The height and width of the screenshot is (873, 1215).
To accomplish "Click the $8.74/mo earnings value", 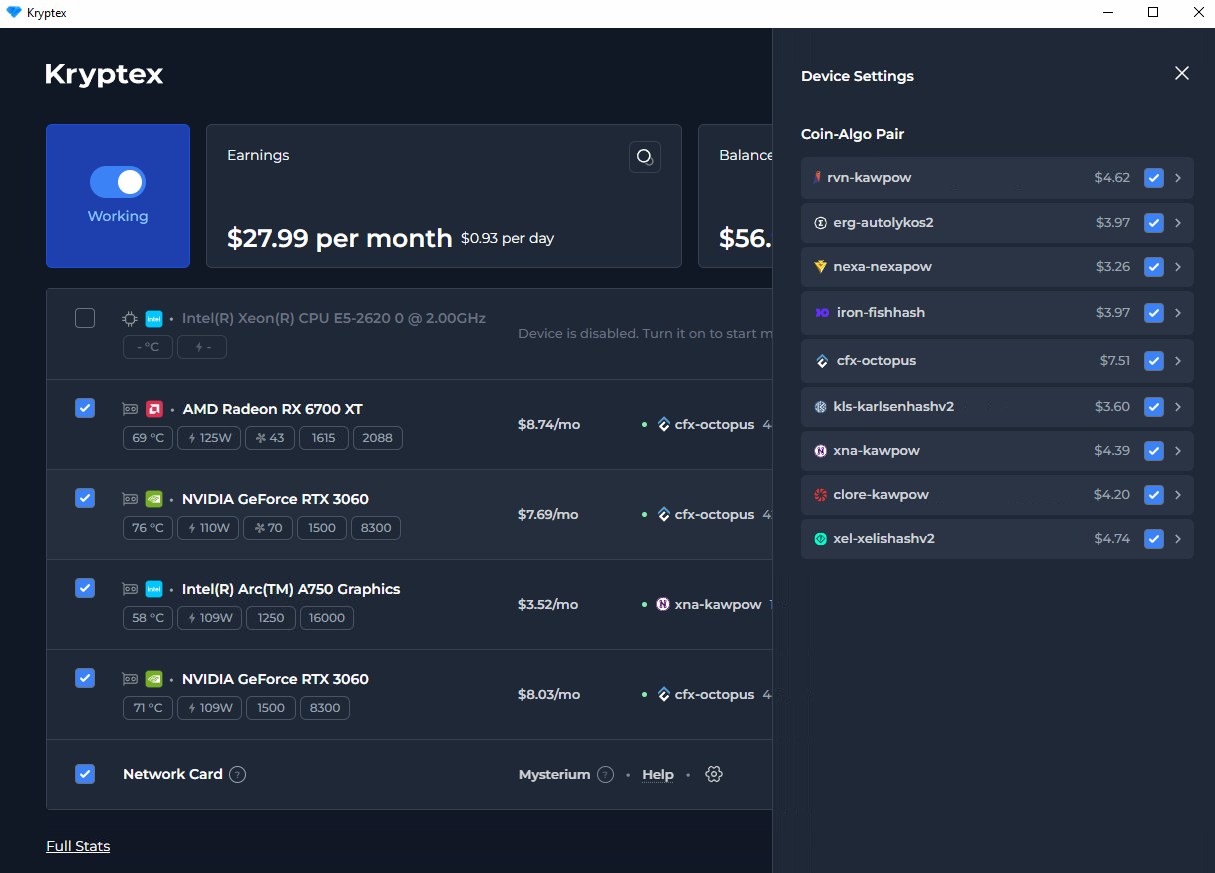I will coord(549,425).
